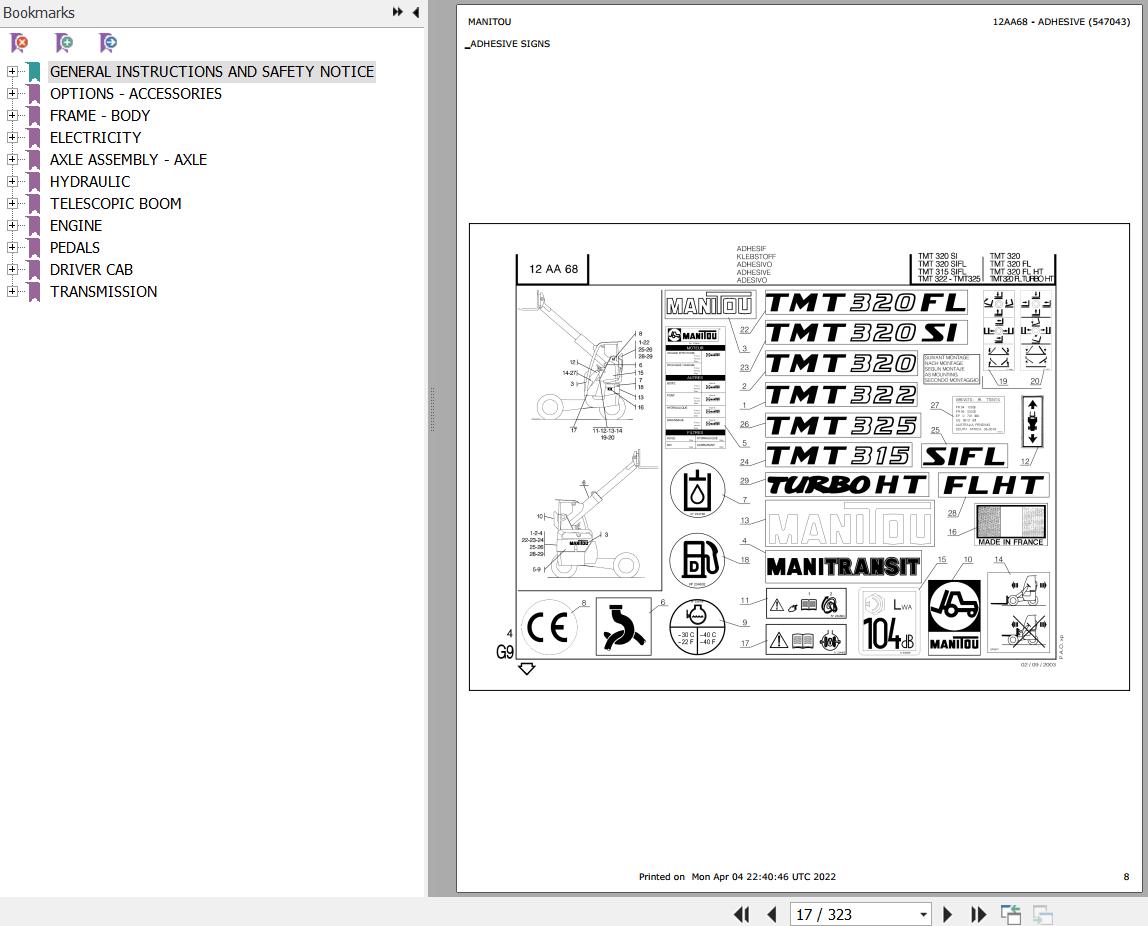The width and height of the screenshot is (1148, 926).
Task: Click the TRANSMISSION bookmark ribbon icon
Action: (34, 291)
